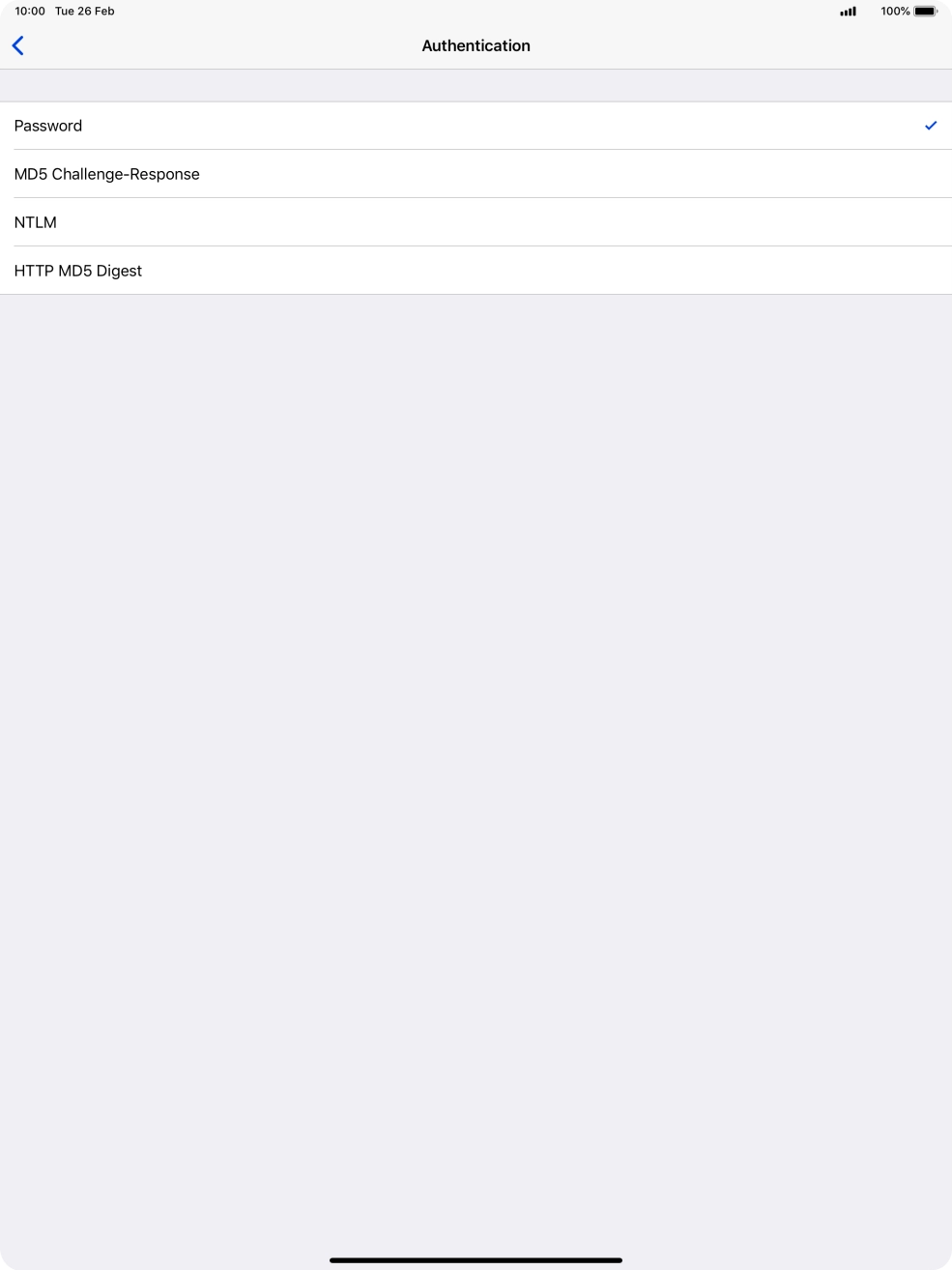Tap the HTTP MD5 Digest label text
This screenshot has height=1270, width=952.
tap(77, 271)
